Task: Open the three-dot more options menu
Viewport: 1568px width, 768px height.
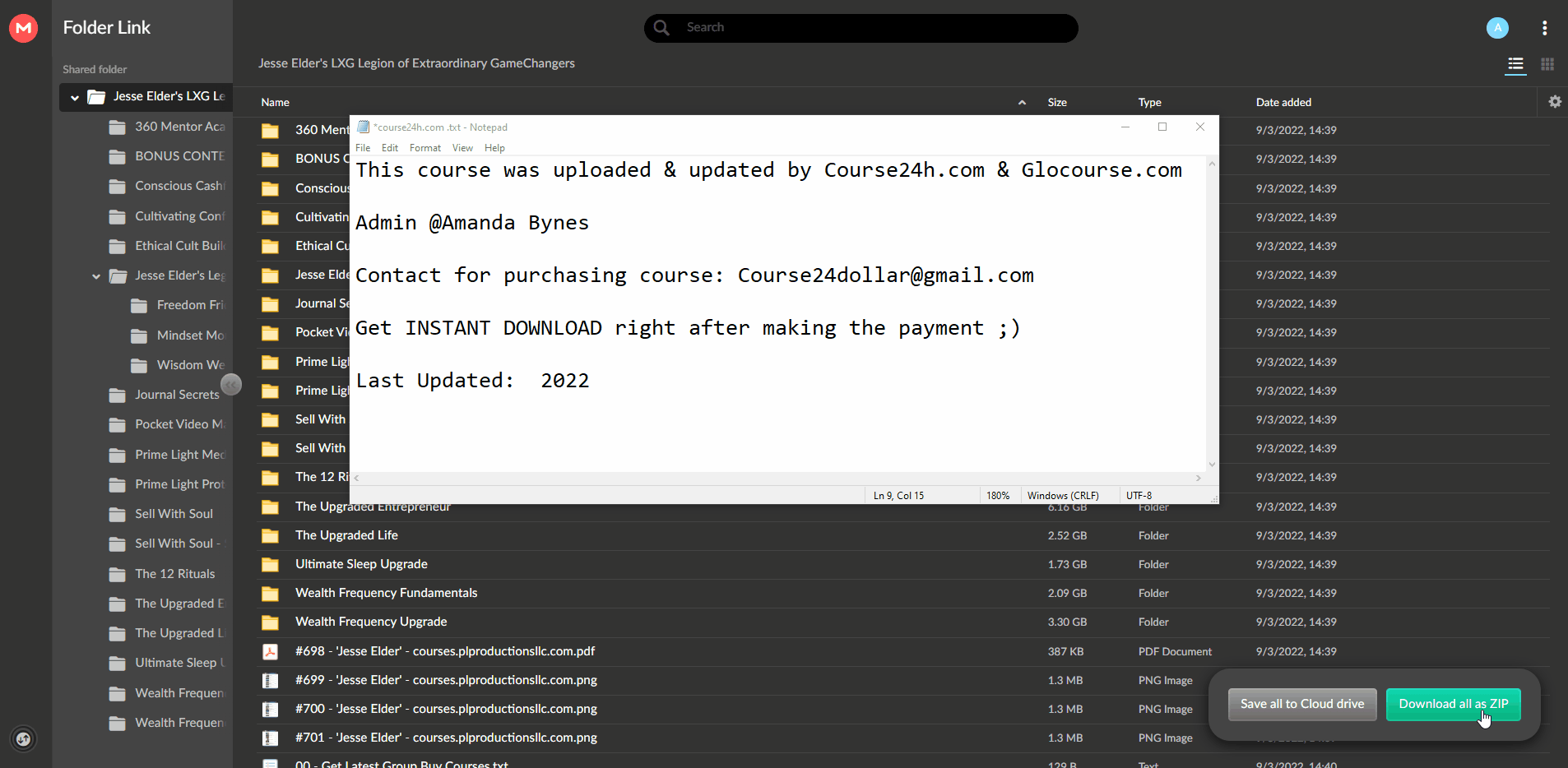Action: click(x=1545, y=28)
